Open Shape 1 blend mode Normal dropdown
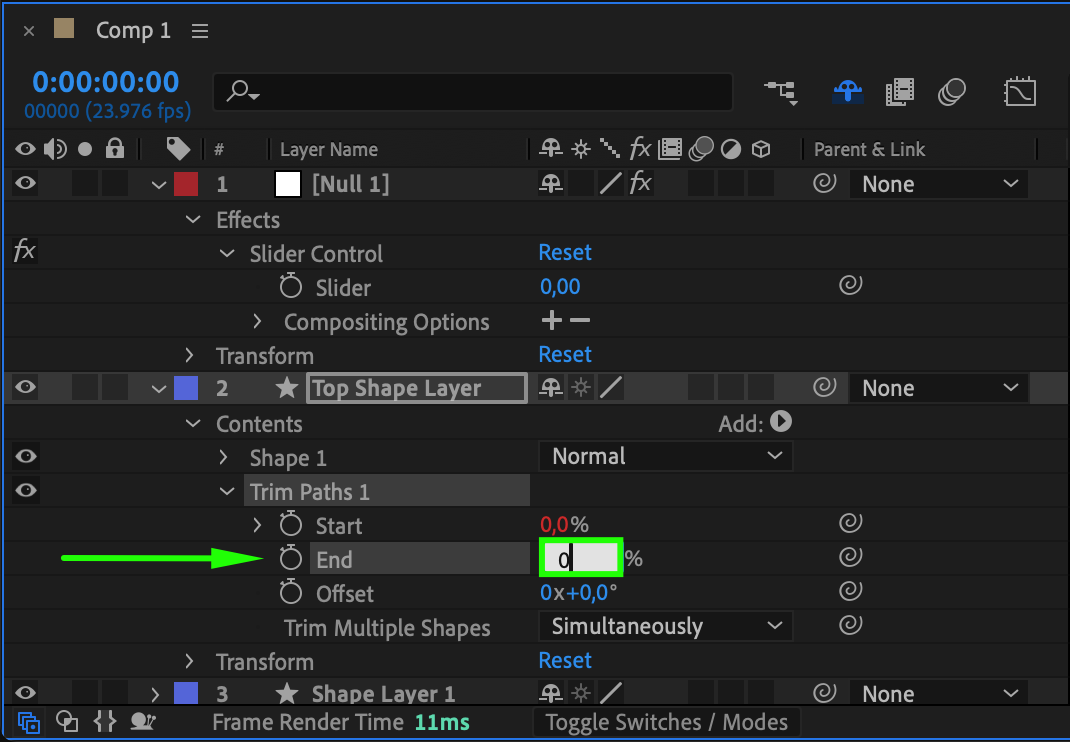This screenshot has height=742, width=1070. [665, 456]
